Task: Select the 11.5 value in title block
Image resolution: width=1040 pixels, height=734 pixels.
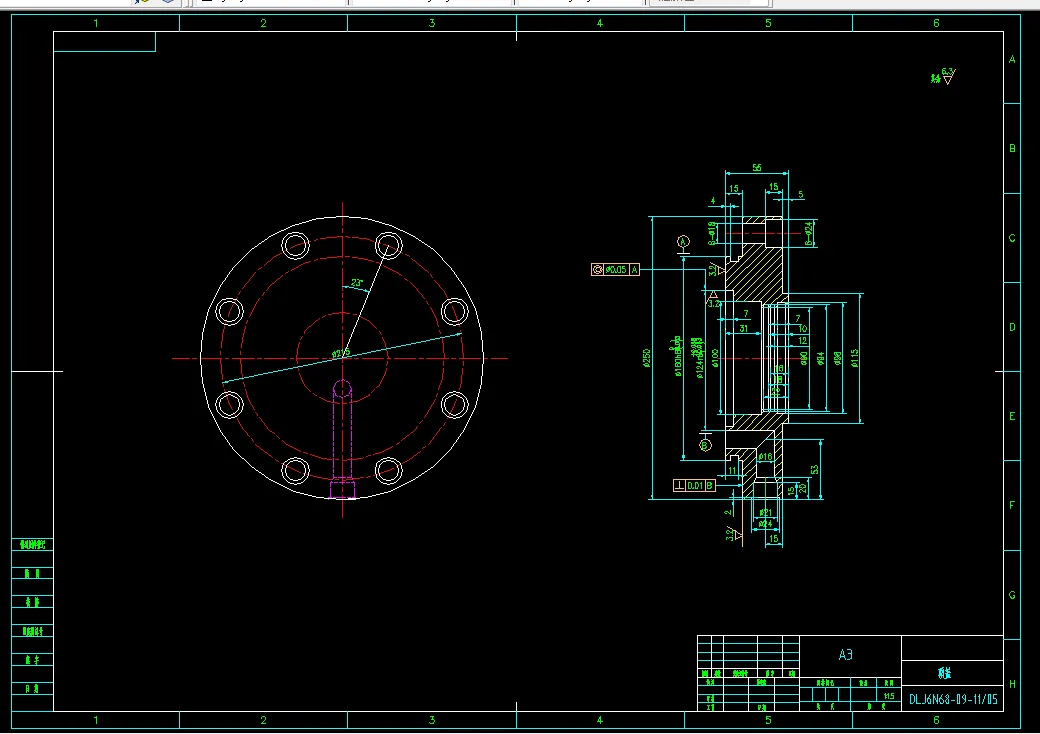Action: click(889, 696)
